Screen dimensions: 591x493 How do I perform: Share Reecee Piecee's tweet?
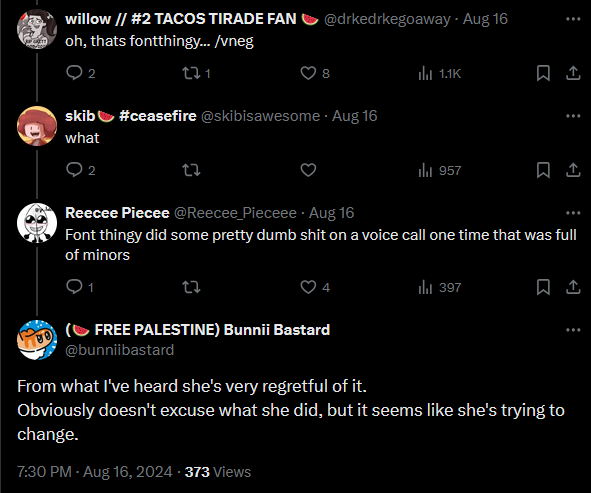click(573, 287)
